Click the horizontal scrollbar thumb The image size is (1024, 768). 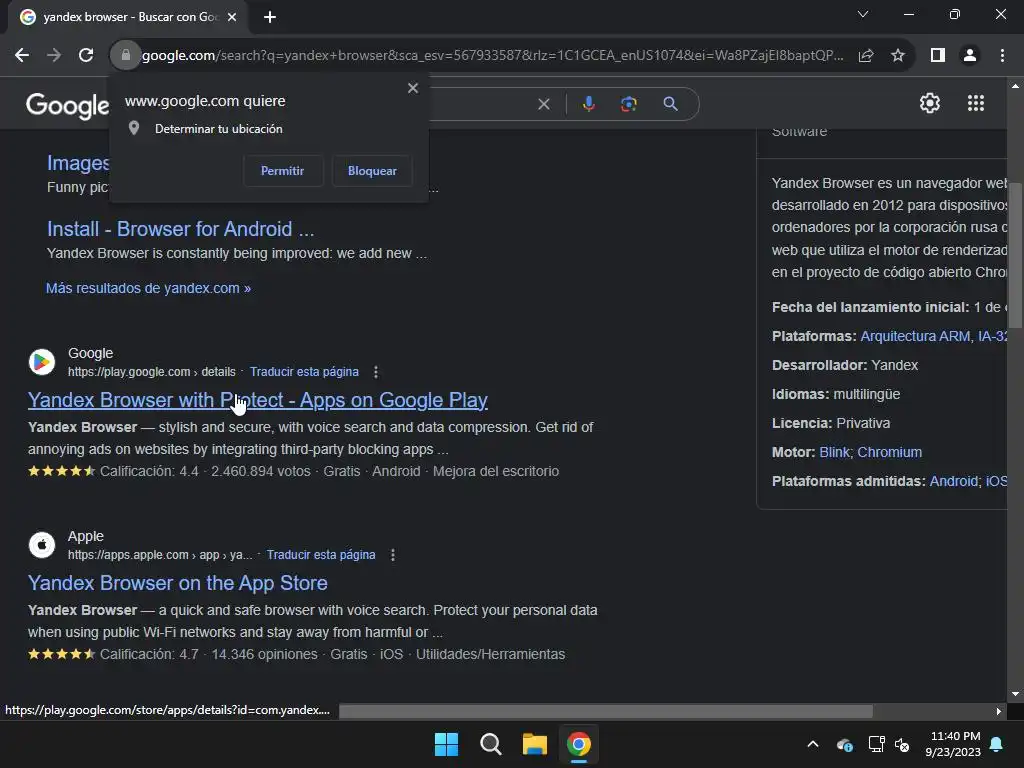pos(605,711)
